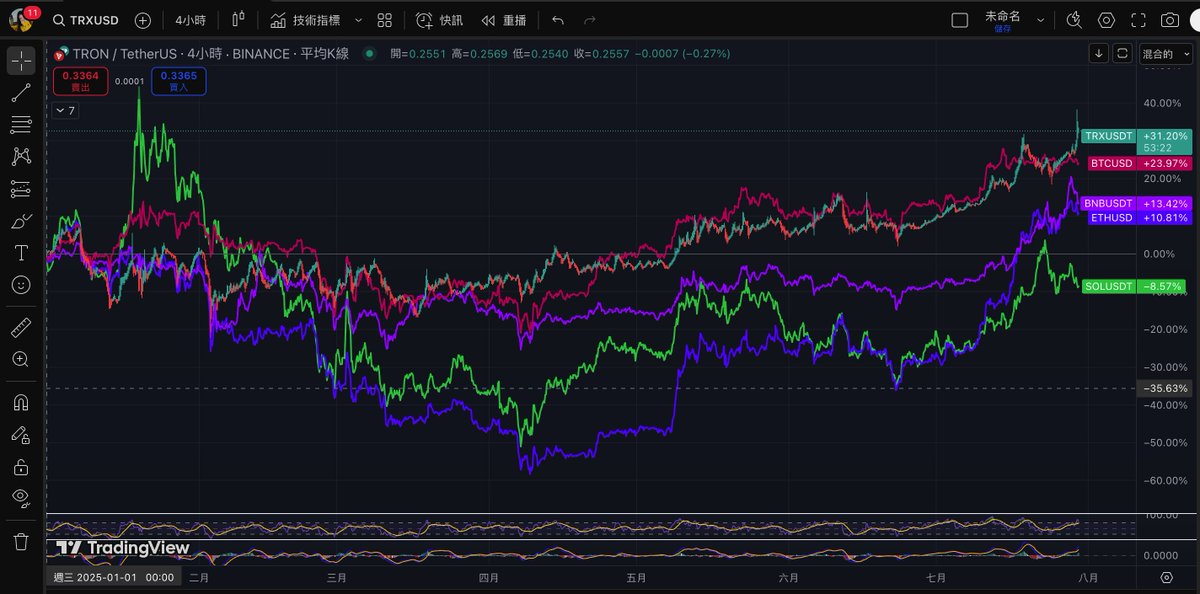Screen dimensions: 1200x594
Task: Click the 未命名 layout save button
Action: pyautogui.click(x=1003, y=20)
